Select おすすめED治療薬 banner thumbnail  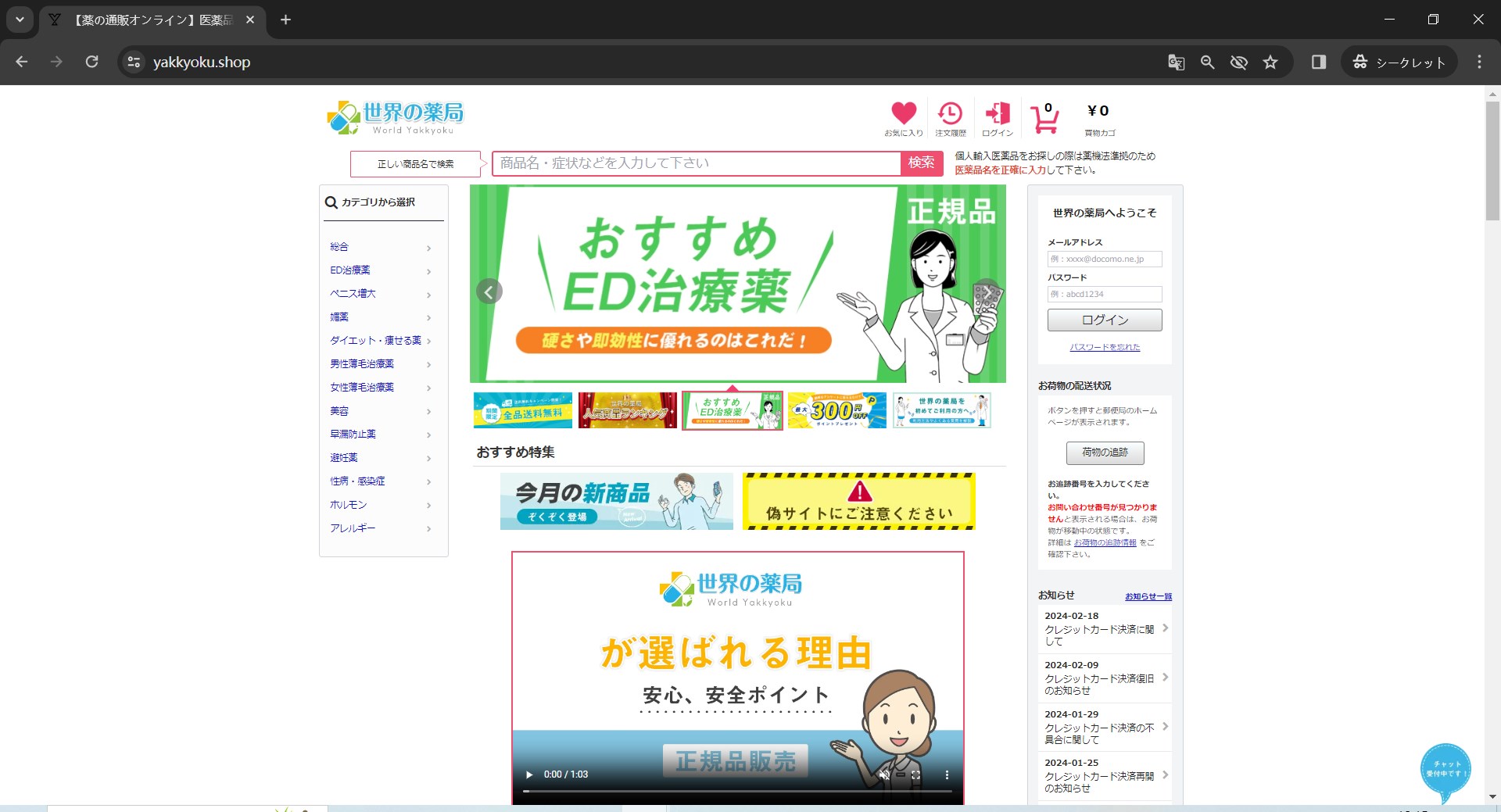coord(733,410)
